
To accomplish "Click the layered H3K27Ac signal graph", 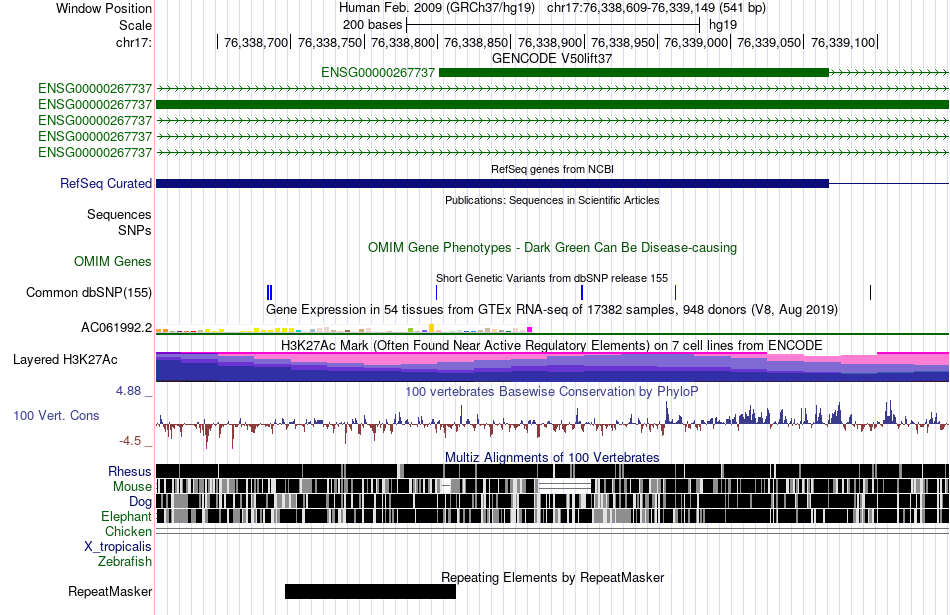I will [x=552, y=367].
